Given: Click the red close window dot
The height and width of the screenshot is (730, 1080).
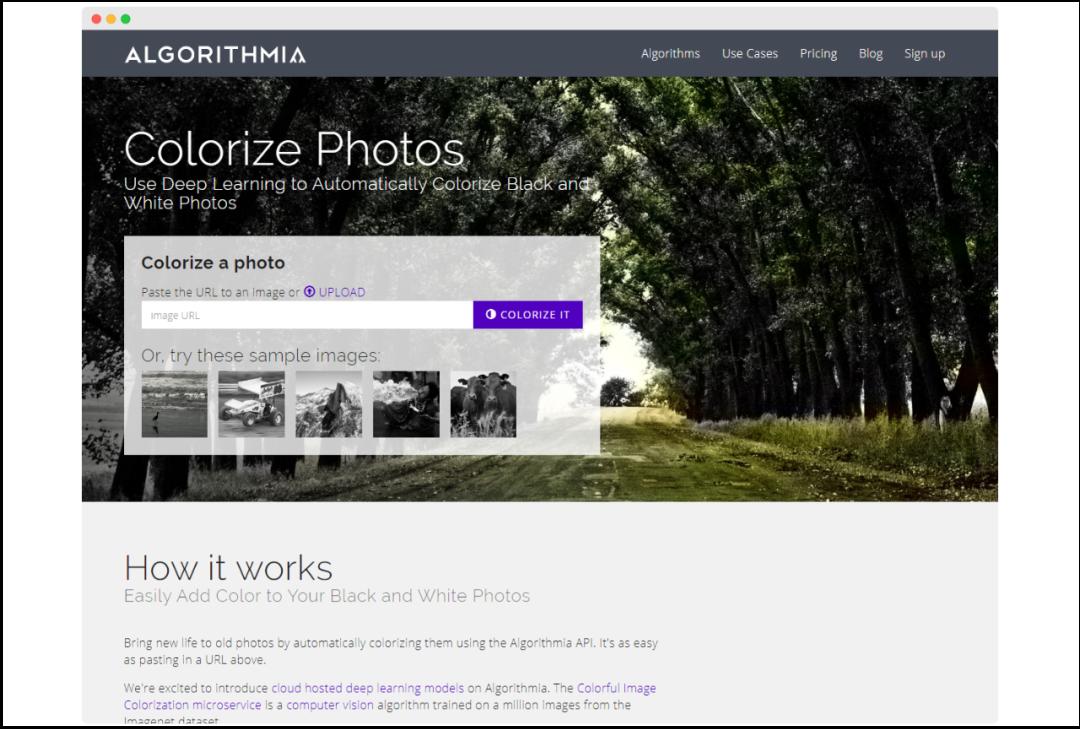Looking at the screenshot, I should pos(96,19).
